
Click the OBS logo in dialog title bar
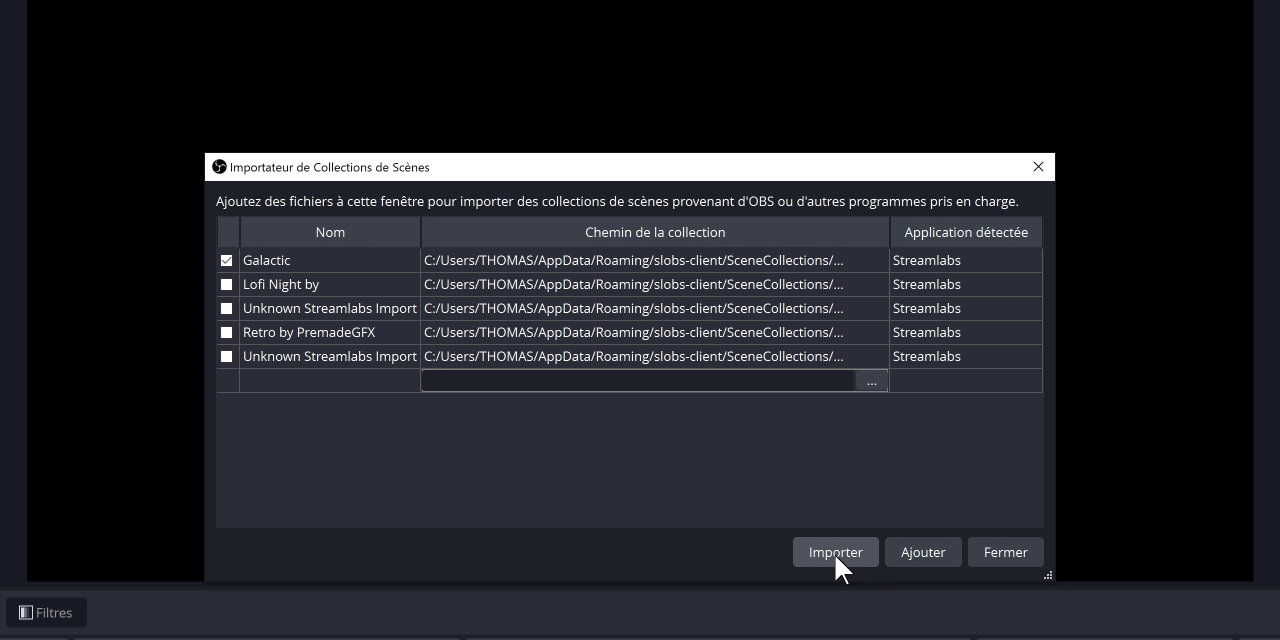coord(219,167)
